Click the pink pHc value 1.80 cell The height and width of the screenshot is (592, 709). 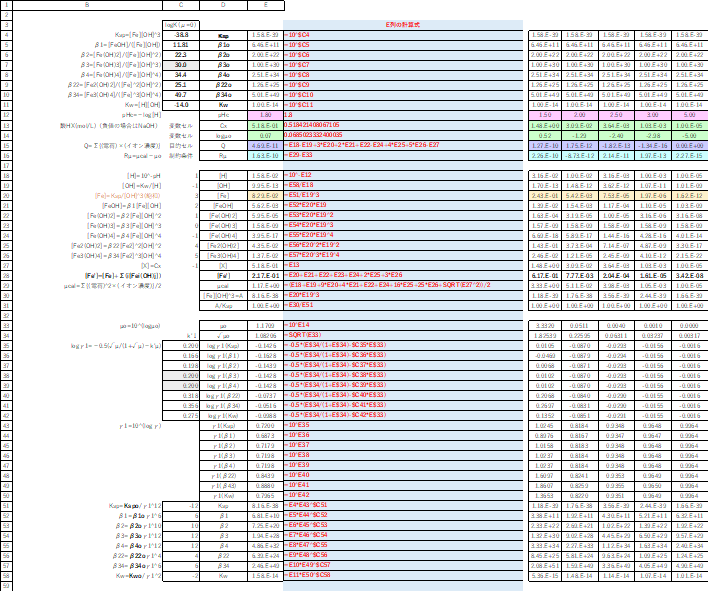tap(266, 115)
